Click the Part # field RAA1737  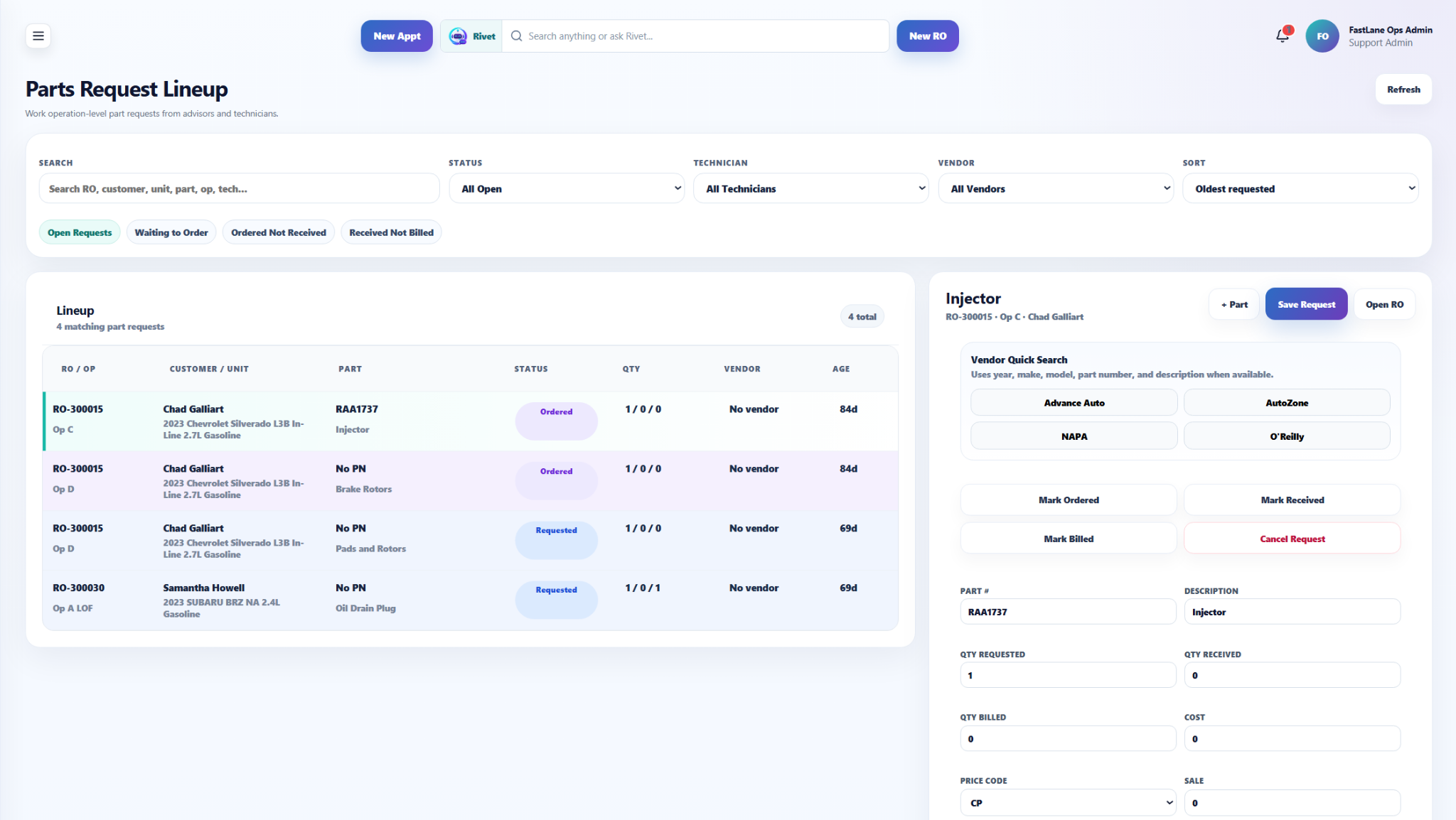(1068, 611)
